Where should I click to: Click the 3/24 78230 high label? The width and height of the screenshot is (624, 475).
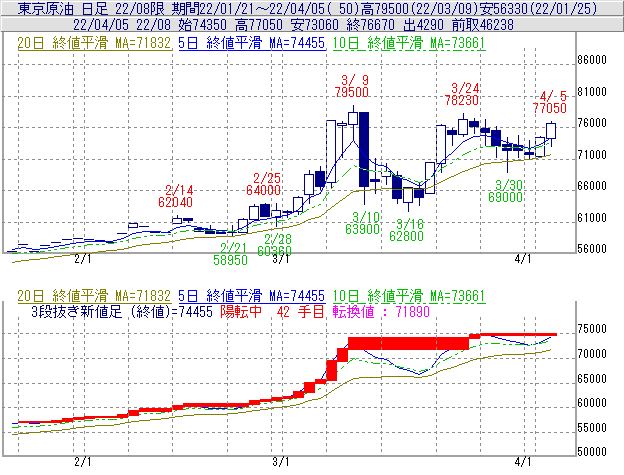click(462, 94)
